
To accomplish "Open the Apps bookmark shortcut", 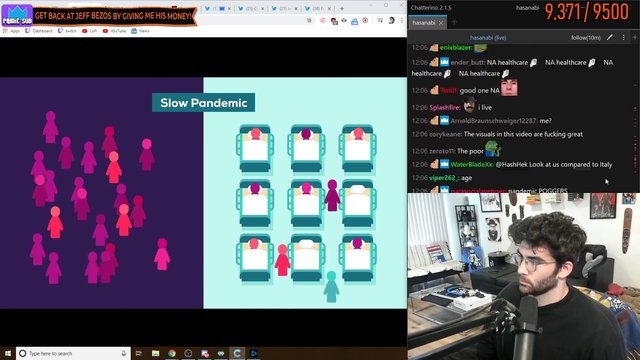I will pos(11,31).
